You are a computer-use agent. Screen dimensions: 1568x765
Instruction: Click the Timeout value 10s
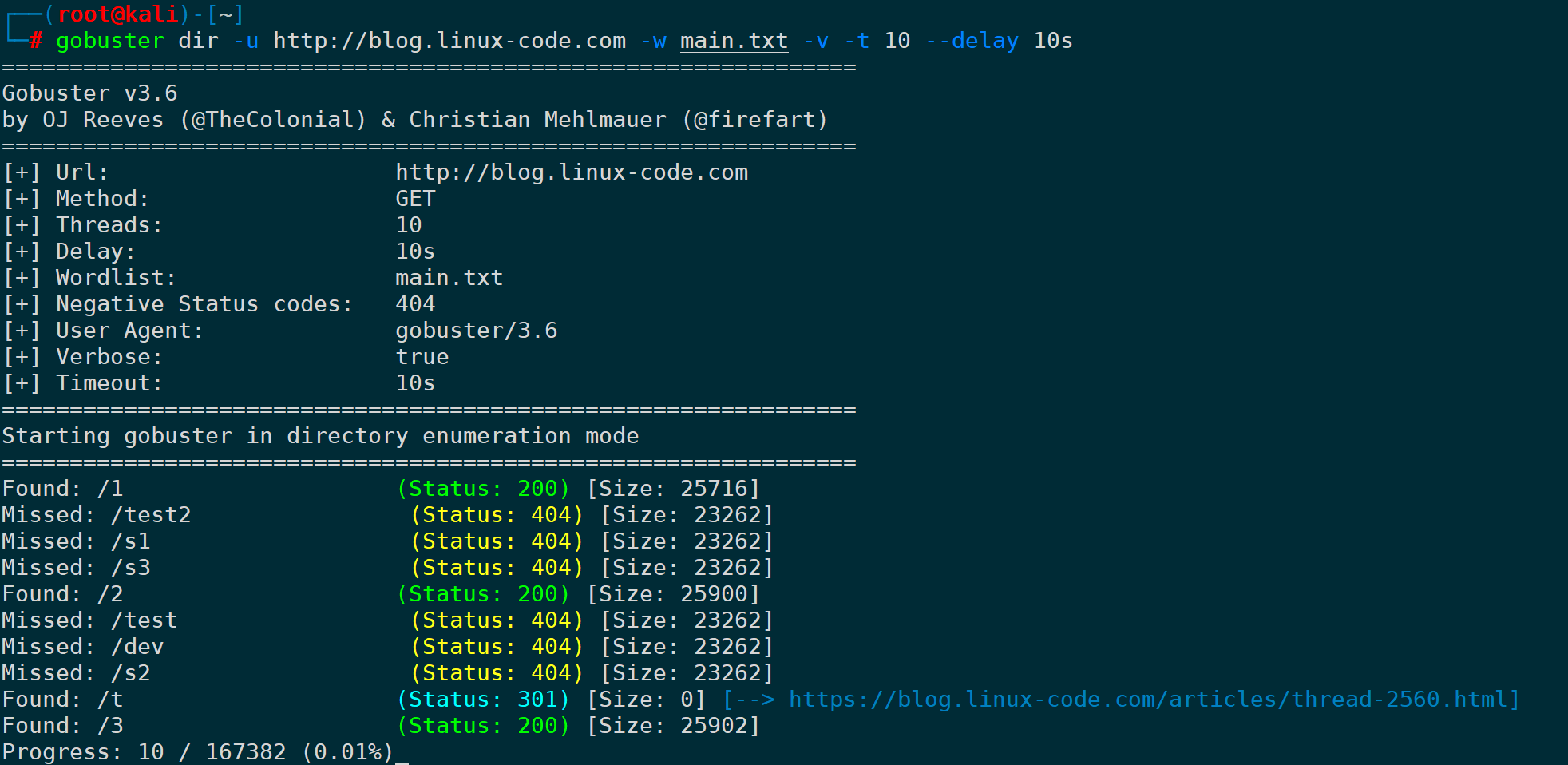tap(415, 383)
